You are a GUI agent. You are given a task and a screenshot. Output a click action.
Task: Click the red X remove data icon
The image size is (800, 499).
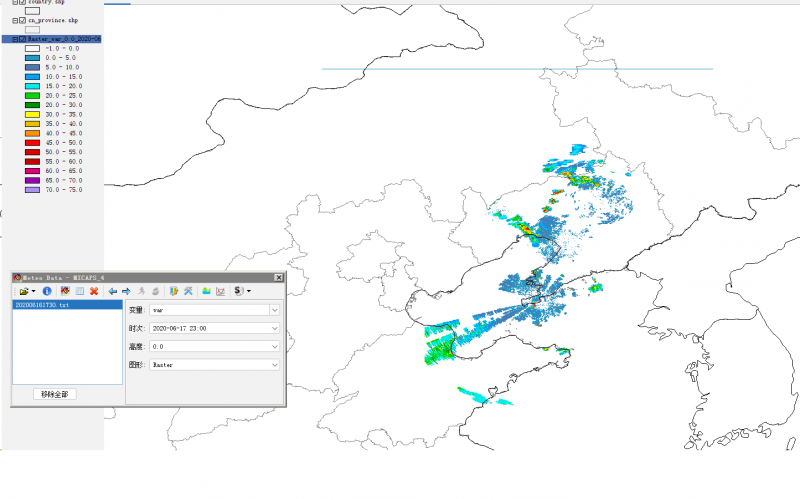(x=93, y=291)
